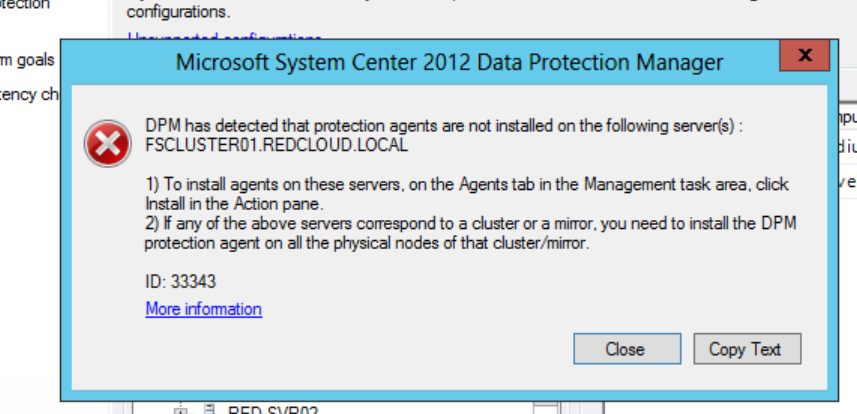The height and width of the screenshot is (414, 857).
Task: Click the 'goals' item in the left pane
Action: pyautogui.click(x=27, y=59)
